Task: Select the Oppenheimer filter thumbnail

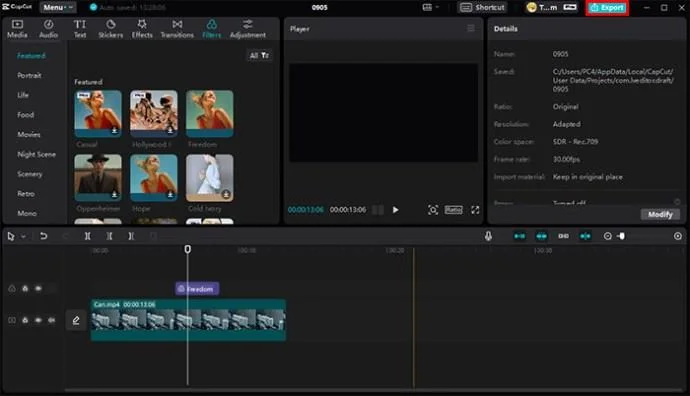Action: (x=98, y=178)
